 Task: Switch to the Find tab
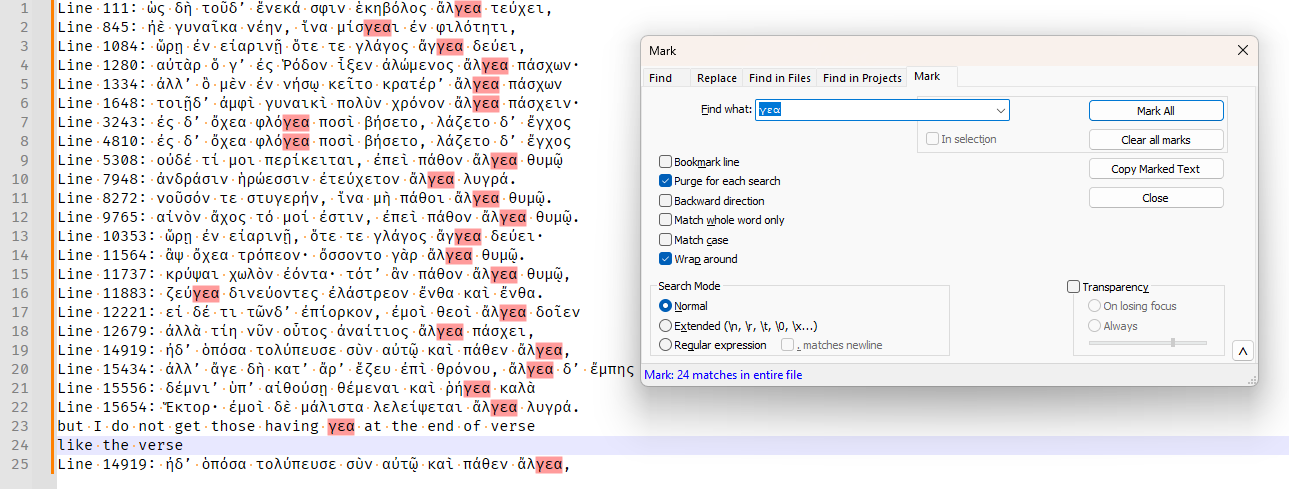(661, 78)
